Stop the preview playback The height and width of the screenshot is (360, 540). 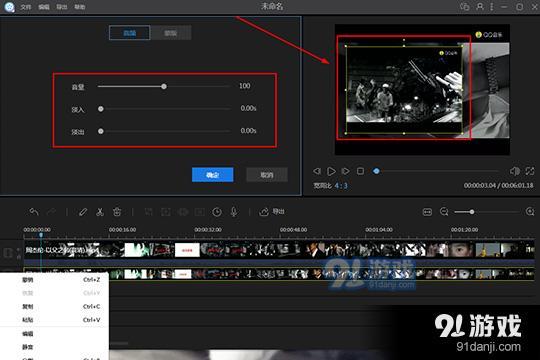tap(360, 171)
